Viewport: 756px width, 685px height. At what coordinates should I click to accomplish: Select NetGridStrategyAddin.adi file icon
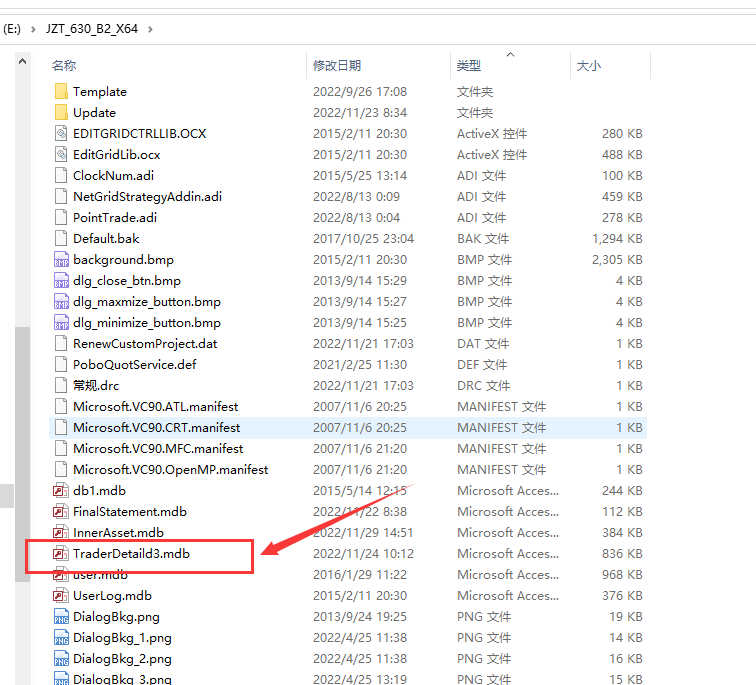pos(61,197)
